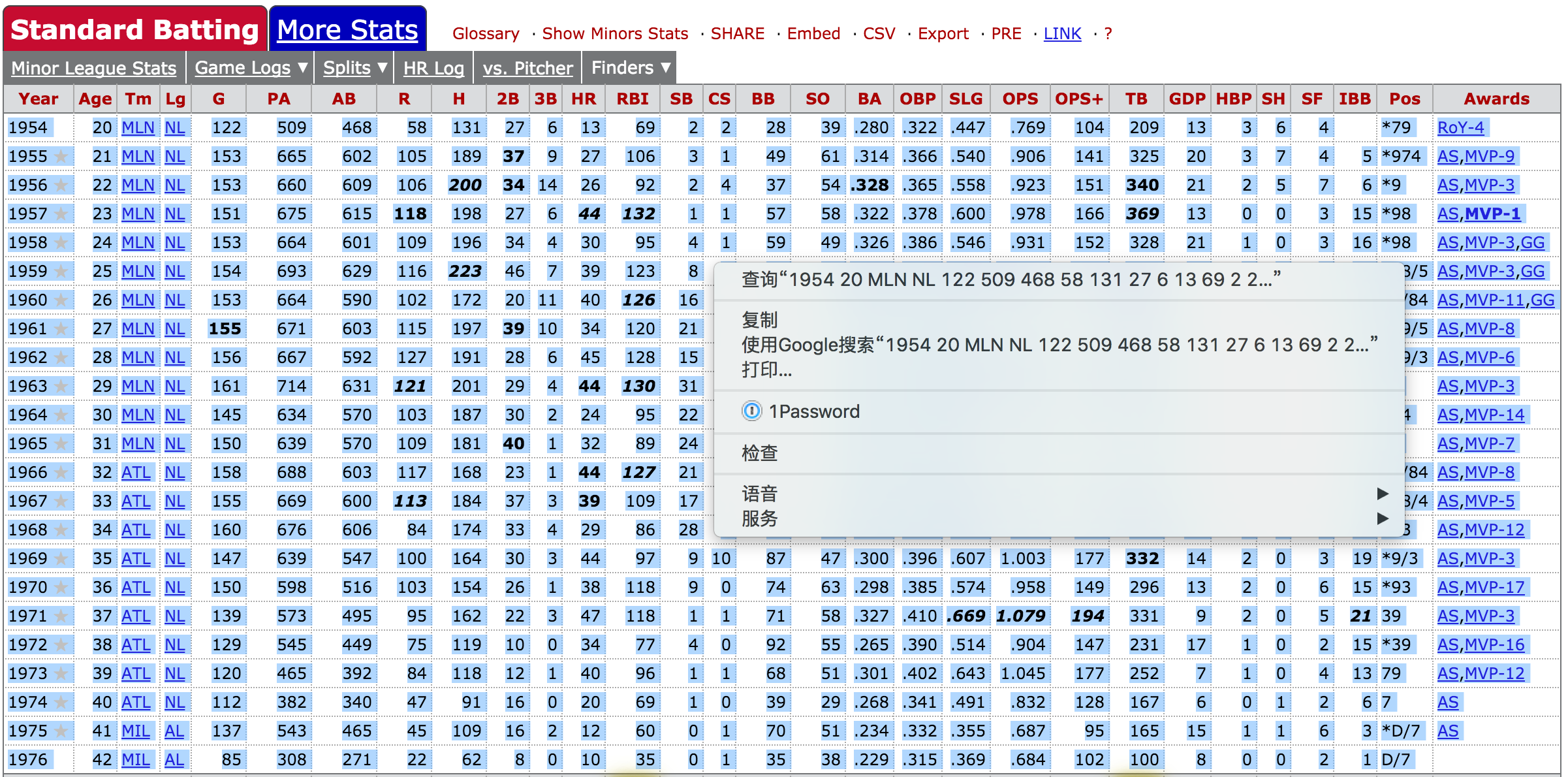
Task: Click the star icon in 1969 row
Action: click(x=61, y=559)
